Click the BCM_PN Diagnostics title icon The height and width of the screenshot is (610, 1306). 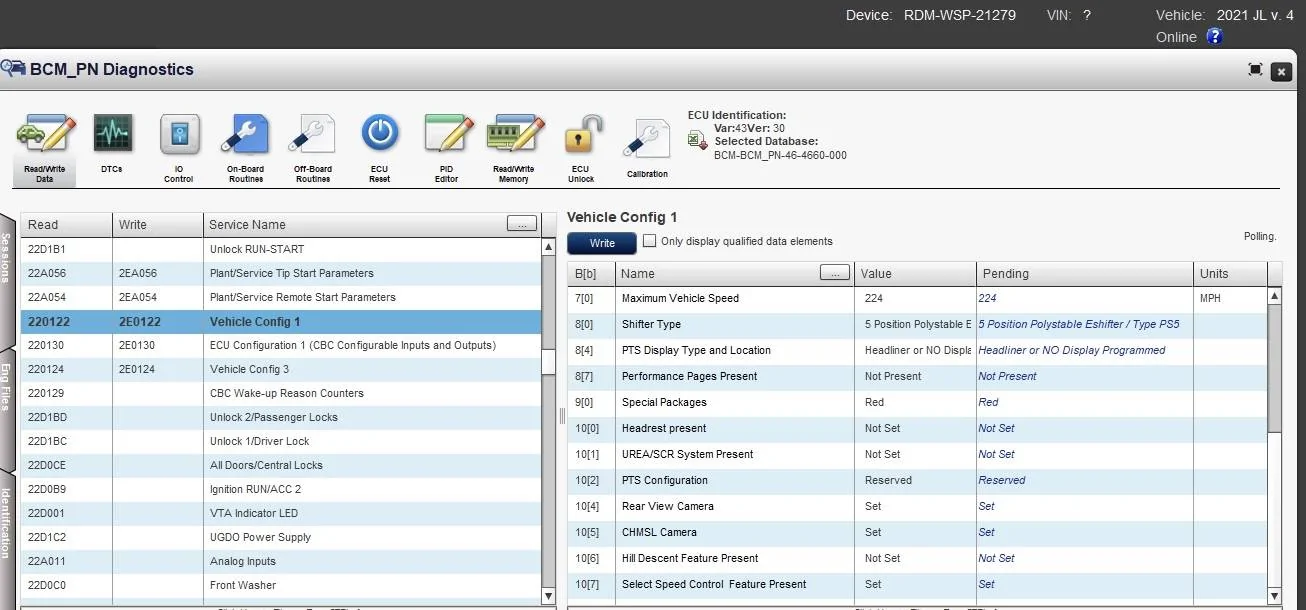click(x=13, y=69)
